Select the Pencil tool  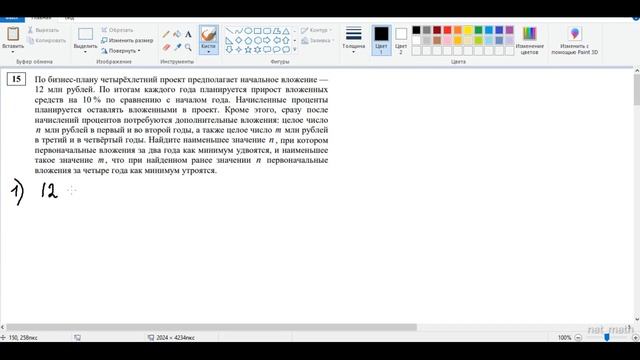166,34
